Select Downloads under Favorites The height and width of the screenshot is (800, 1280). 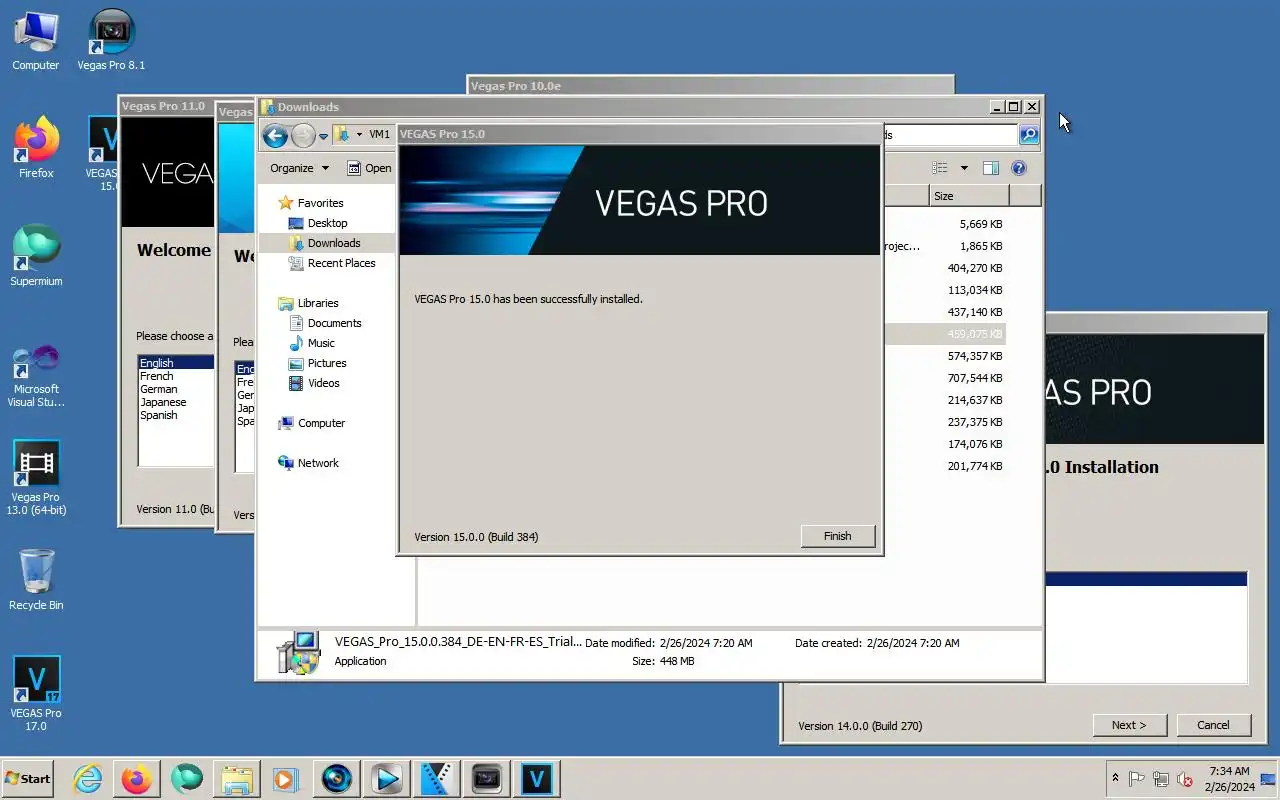tap(334, 243)
